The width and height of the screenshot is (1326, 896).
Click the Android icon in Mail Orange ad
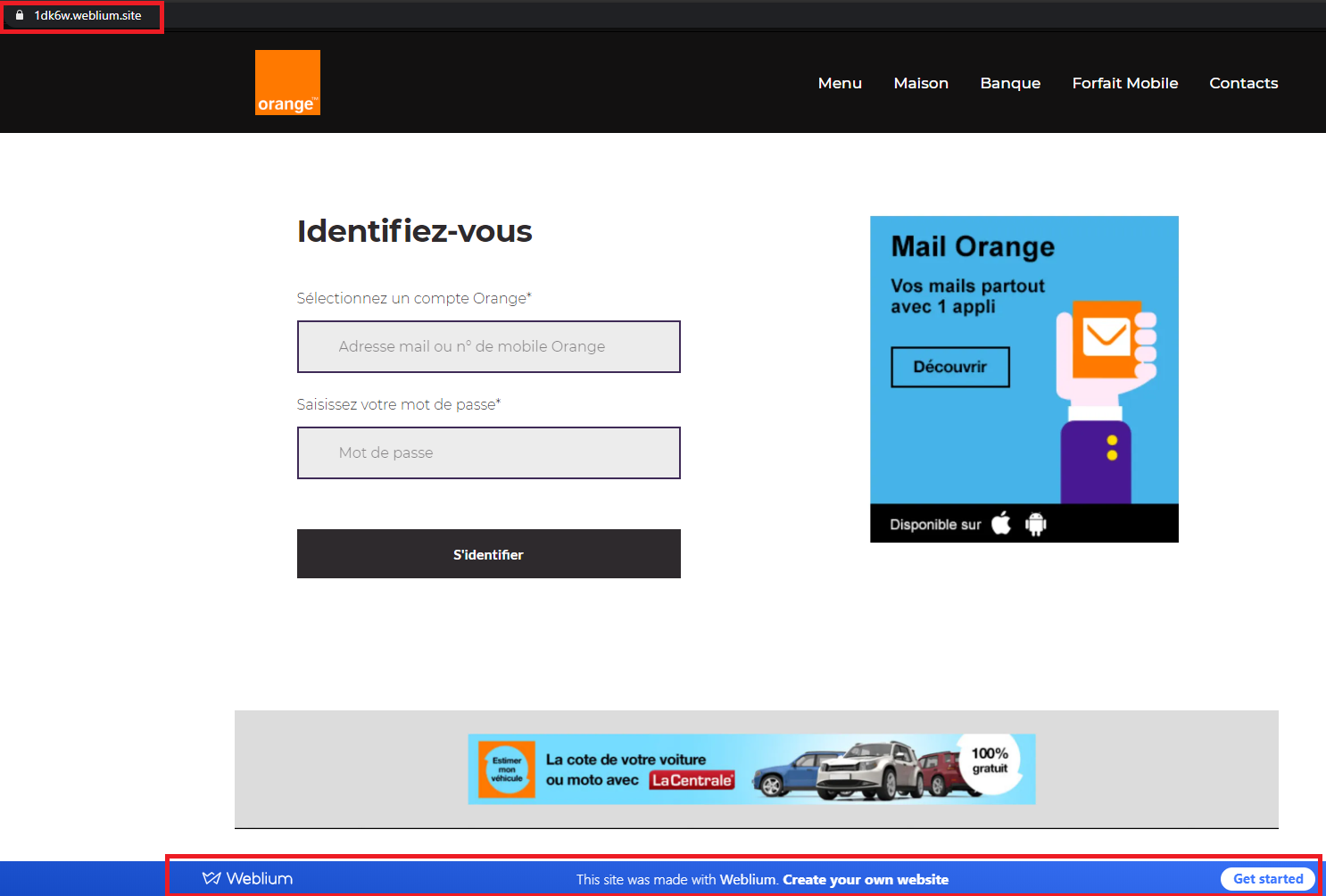click(x=1035, y=524)
